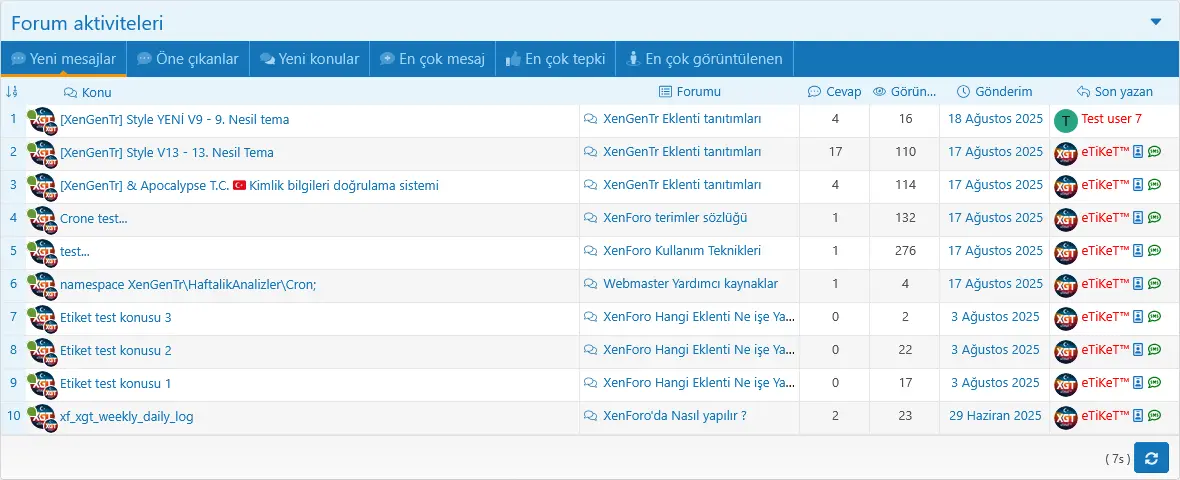
Task: Click the green SMS icon in row 10
Action: pyautogui.click(x=1154, y=416)
